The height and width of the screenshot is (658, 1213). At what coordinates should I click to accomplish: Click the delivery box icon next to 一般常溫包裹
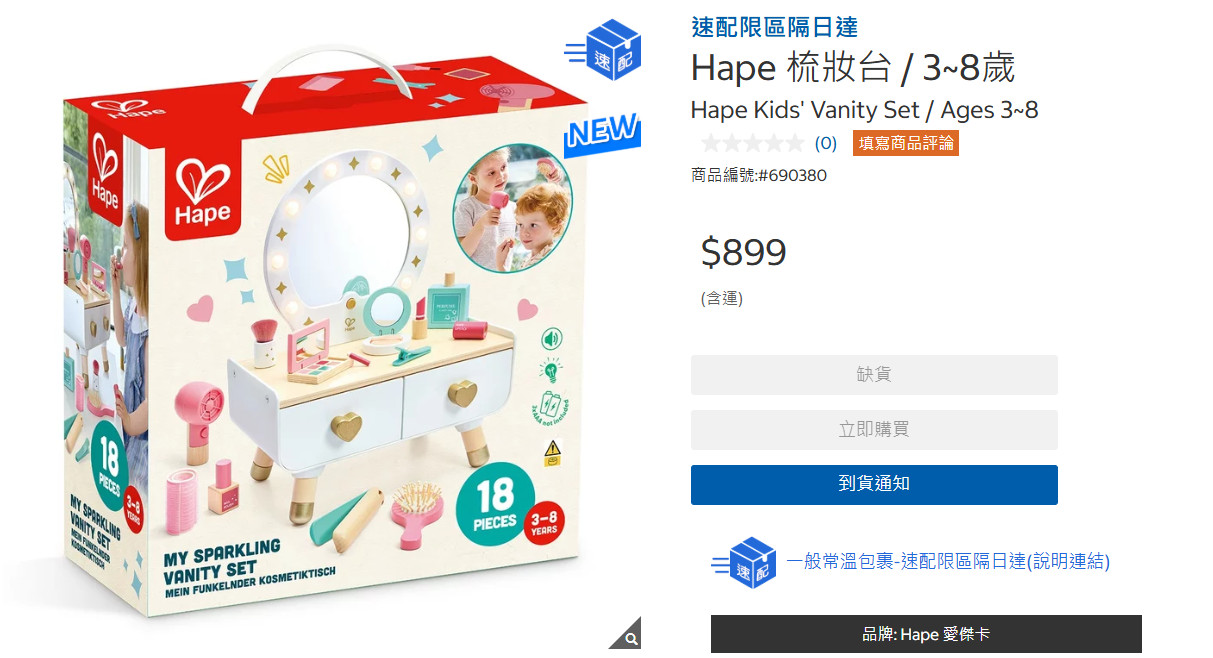745,563
